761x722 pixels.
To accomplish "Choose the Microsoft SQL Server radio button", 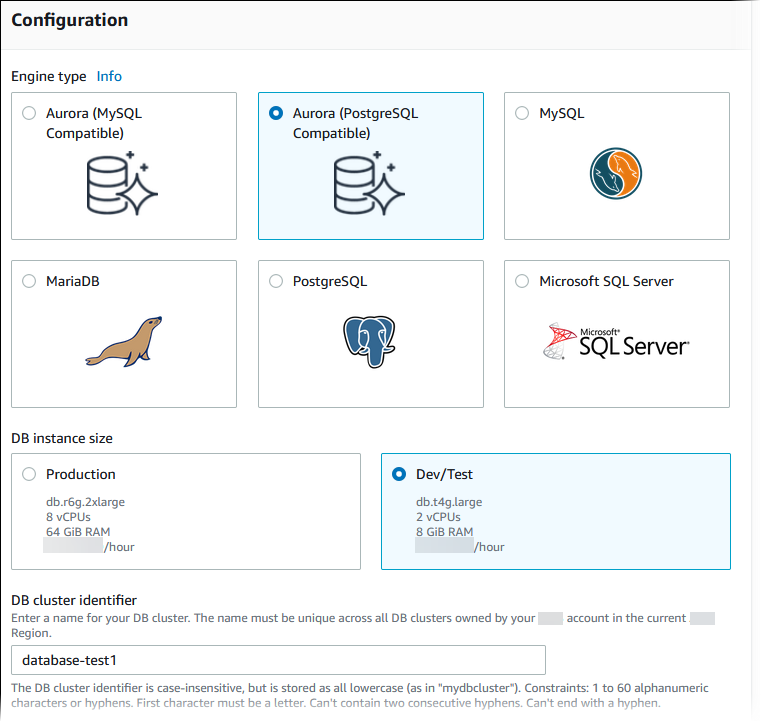I will 522,282.
